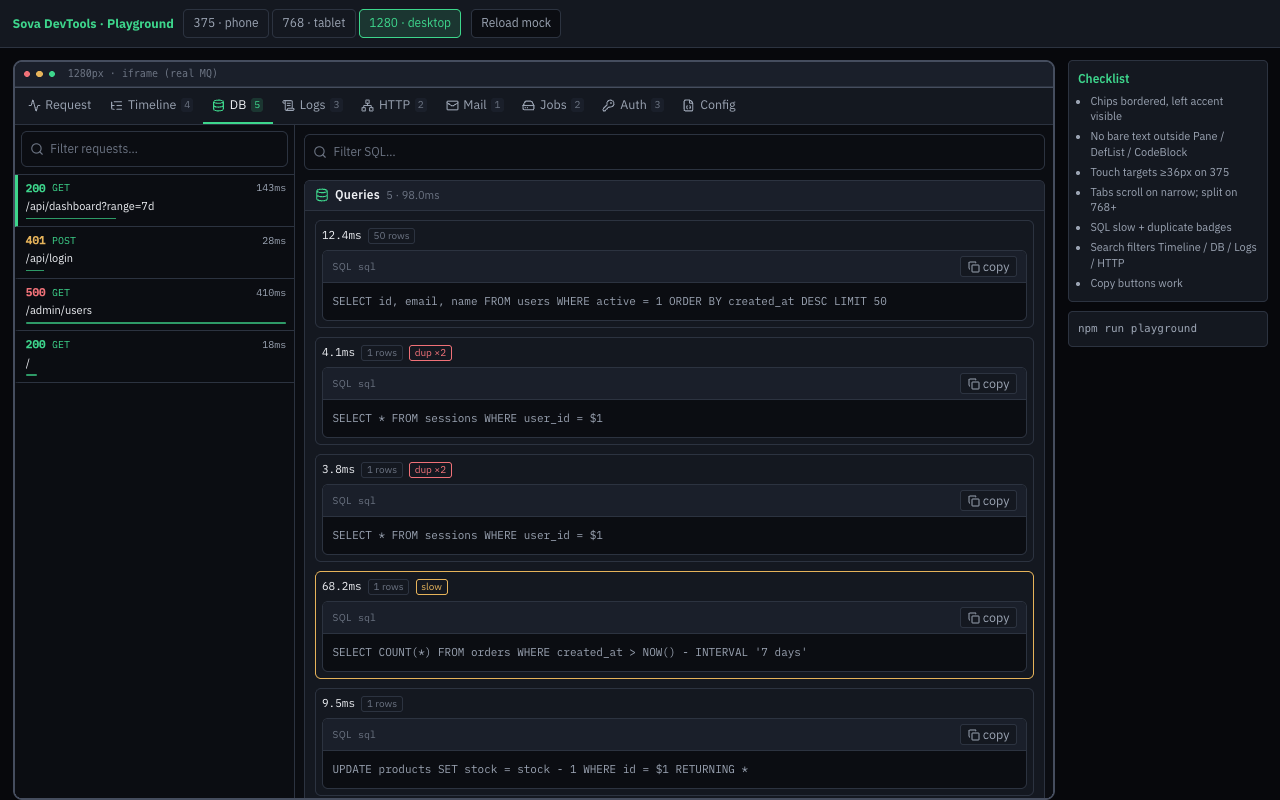Click the Mail tab envelope icon

[x=452, y=105]
